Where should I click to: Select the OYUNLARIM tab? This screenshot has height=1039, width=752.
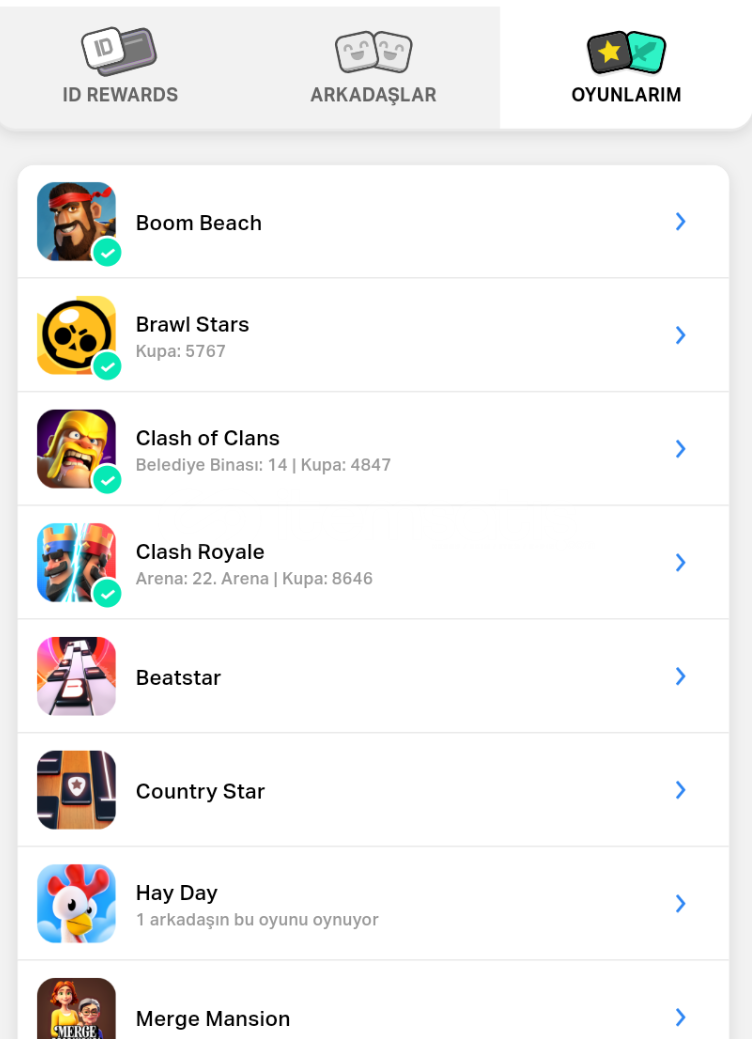click(x=626, y=66)
